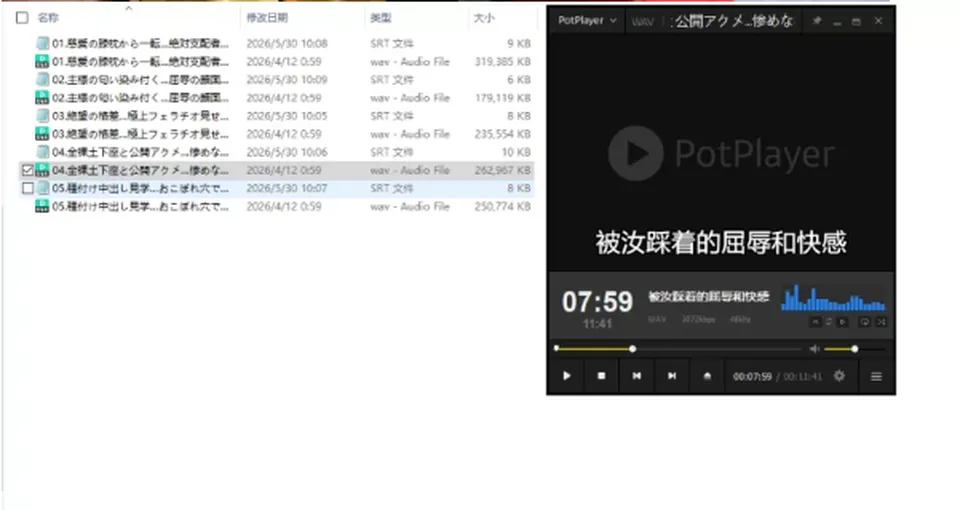Click the 235,554 KB size cell

(503, 133)
